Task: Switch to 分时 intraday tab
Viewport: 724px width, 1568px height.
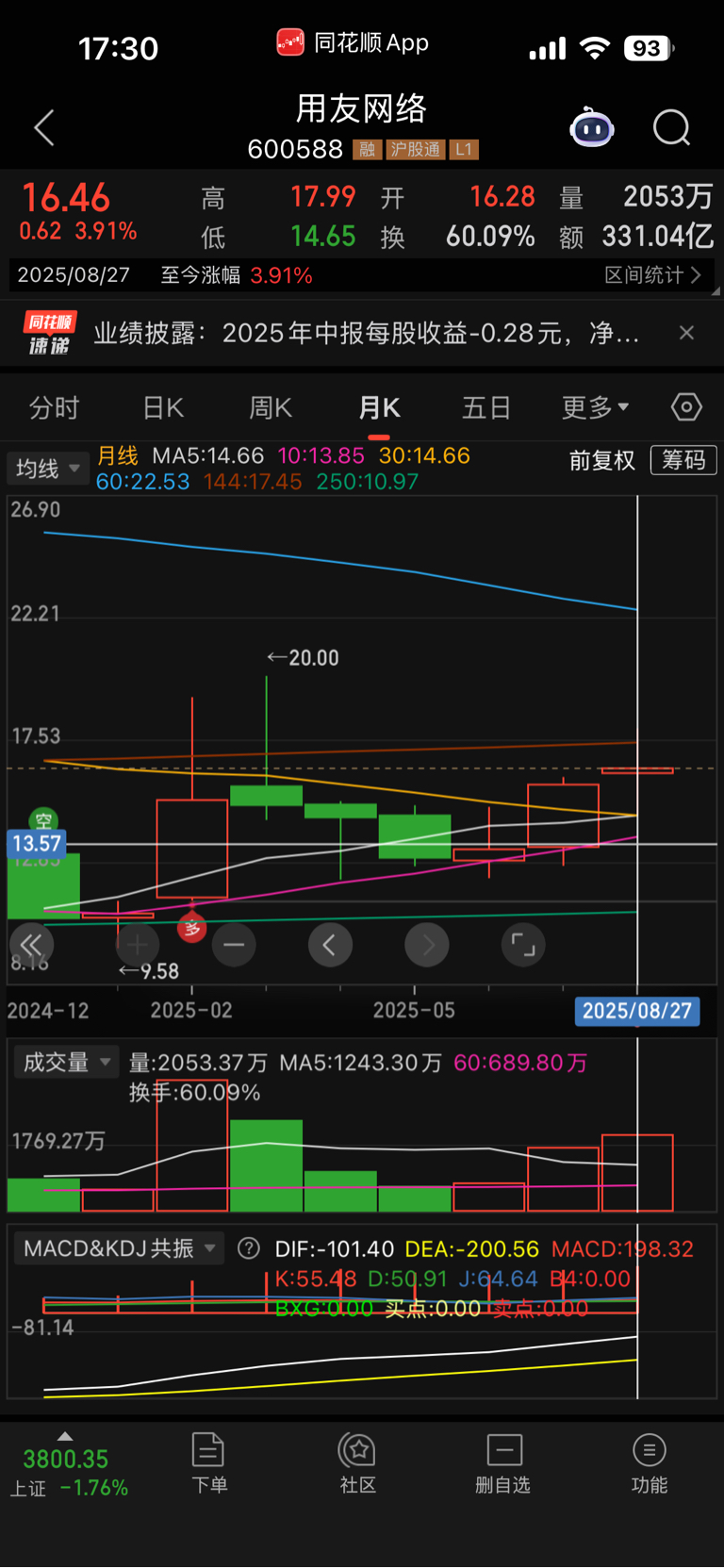Action: [55, 407]
